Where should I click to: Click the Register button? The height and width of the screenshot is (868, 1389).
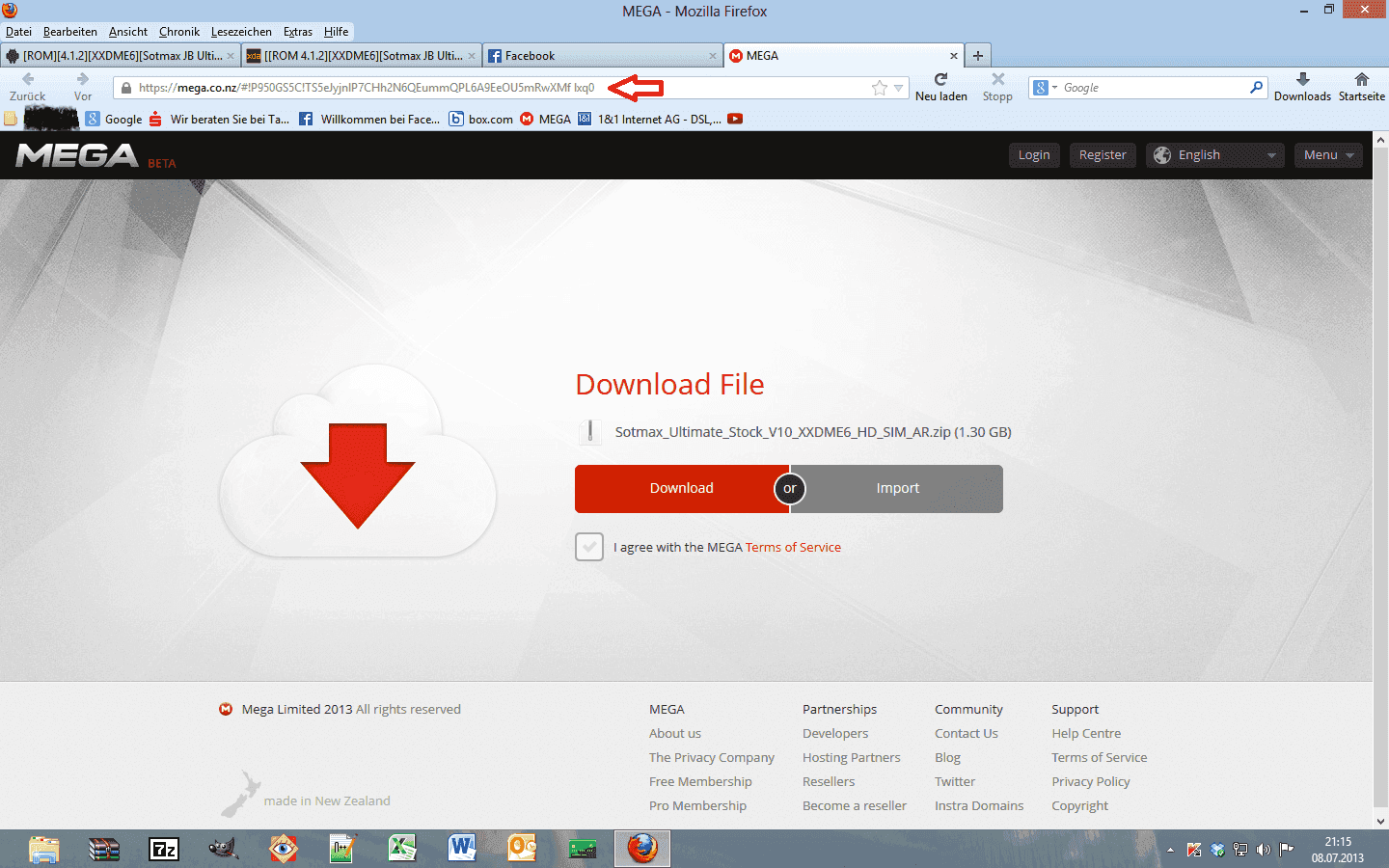tap(1103, 155)
